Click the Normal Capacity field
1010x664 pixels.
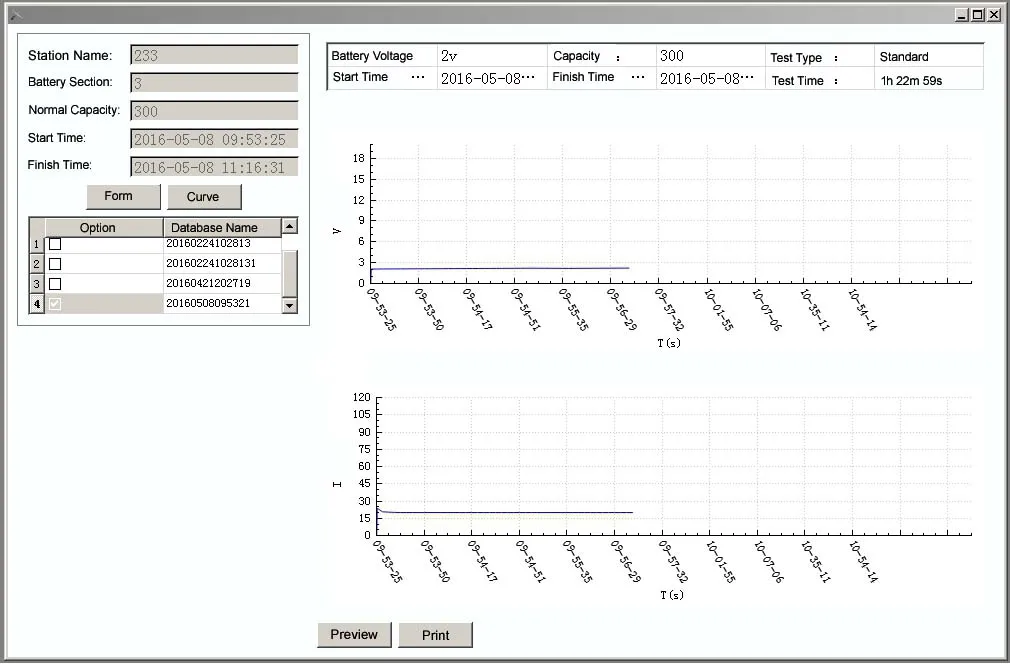(x=214, y=111)
